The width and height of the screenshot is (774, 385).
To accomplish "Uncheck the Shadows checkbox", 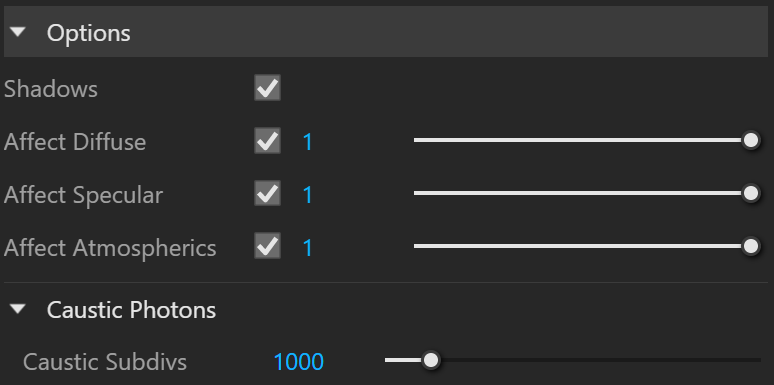I will point(268,88).
